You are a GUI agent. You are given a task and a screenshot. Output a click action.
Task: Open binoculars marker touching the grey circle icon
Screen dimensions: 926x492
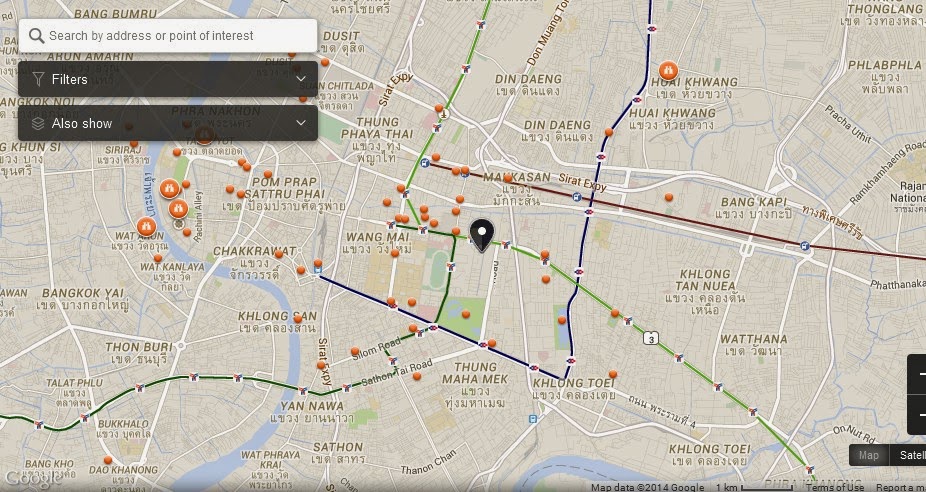pos(178,208)
